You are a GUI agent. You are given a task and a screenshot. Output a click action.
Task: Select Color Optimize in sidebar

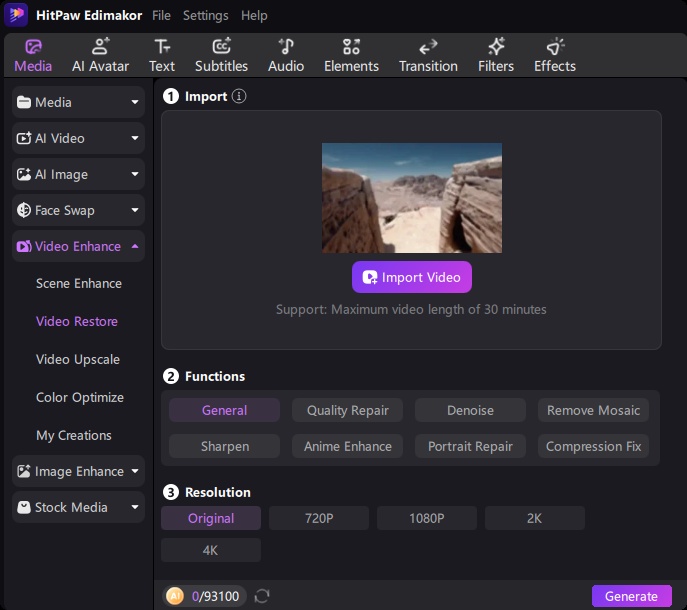click(x=80, y=397)
